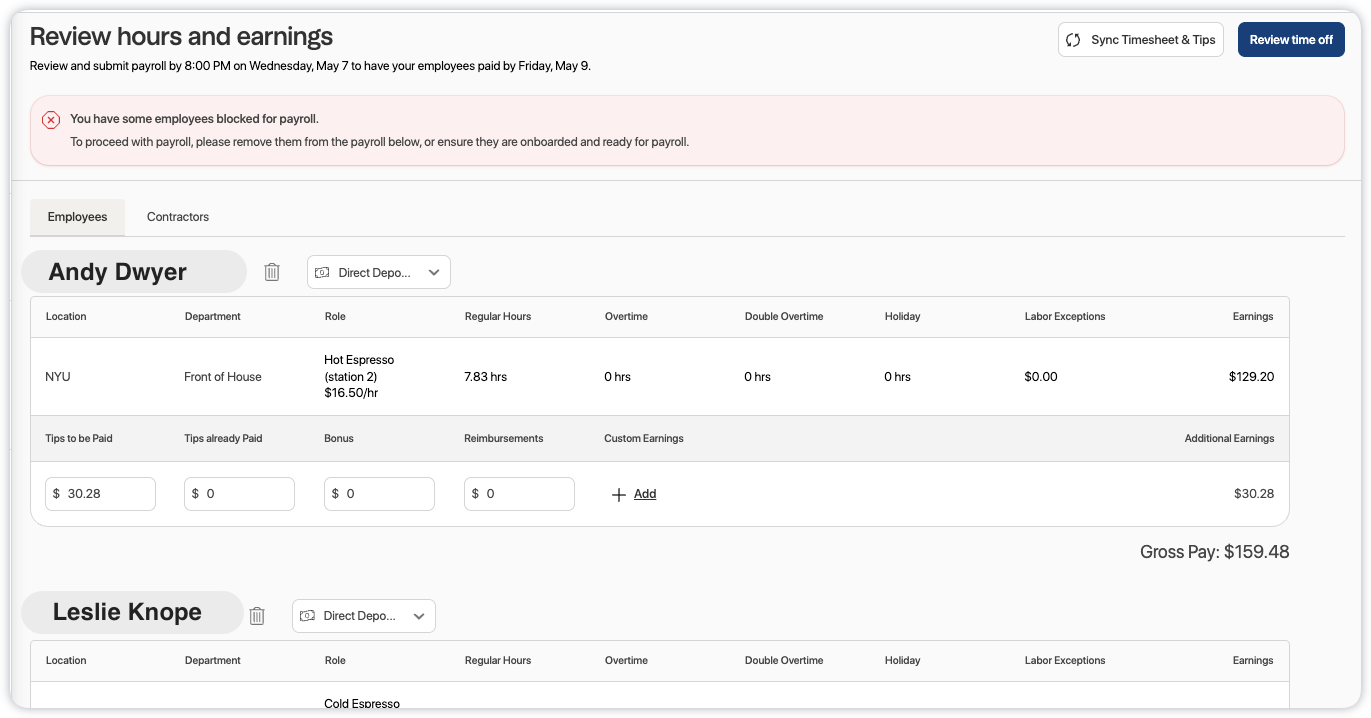Switch to the Contractors tab

tap(178, 217)
